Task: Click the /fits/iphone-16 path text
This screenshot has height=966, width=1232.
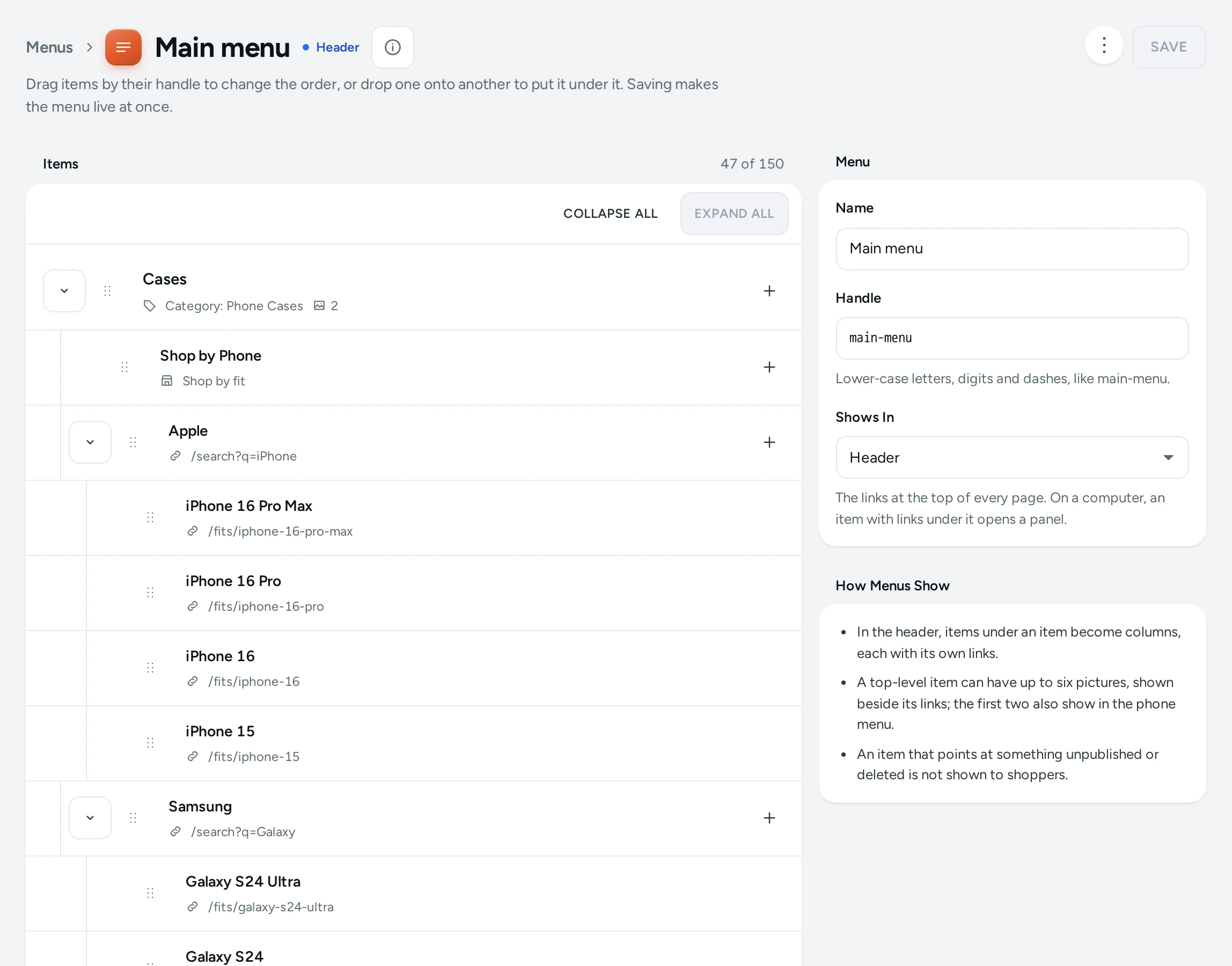Action: coord(254,682)
